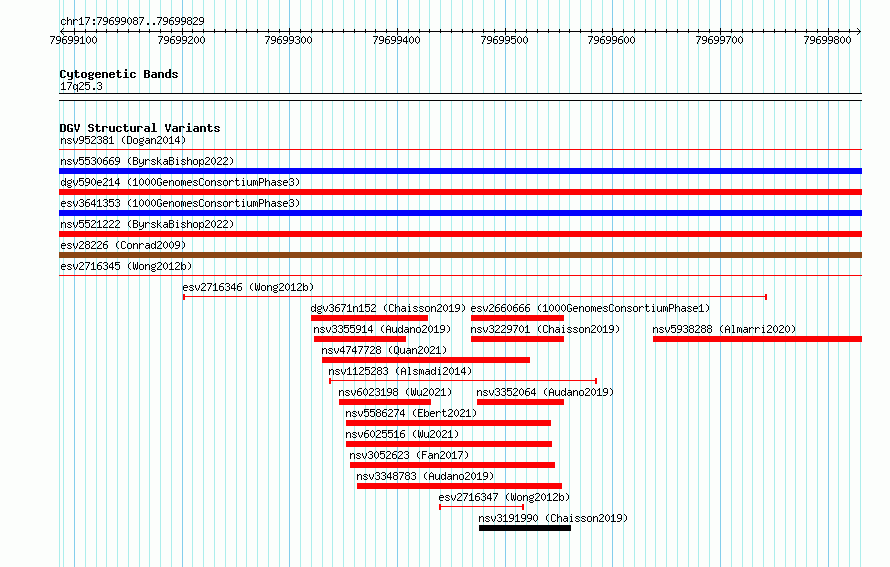Click the thin red line under esv2716345

tap(460, 276)
